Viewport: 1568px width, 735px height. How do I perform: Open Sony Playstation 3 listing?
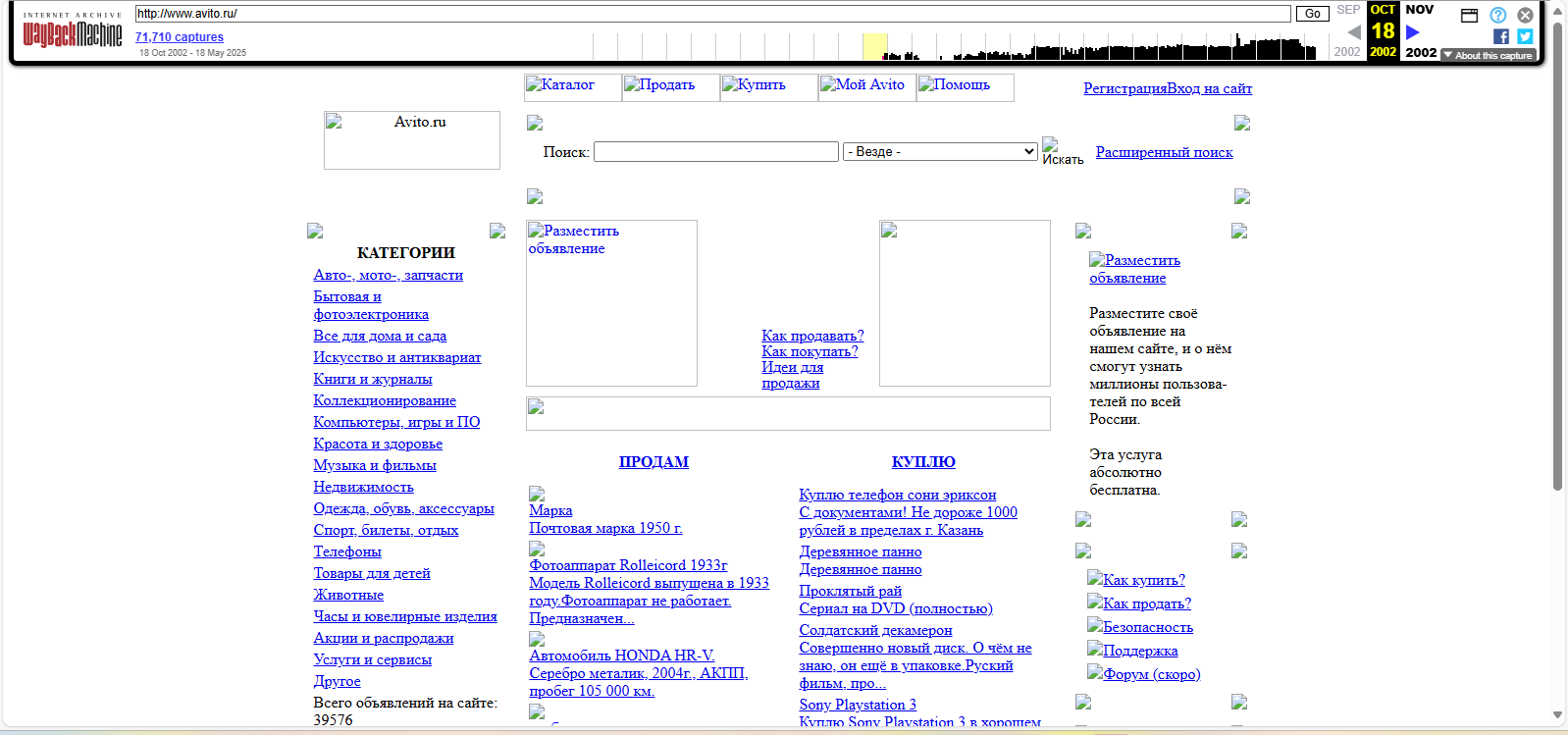(x=858, y=705)
